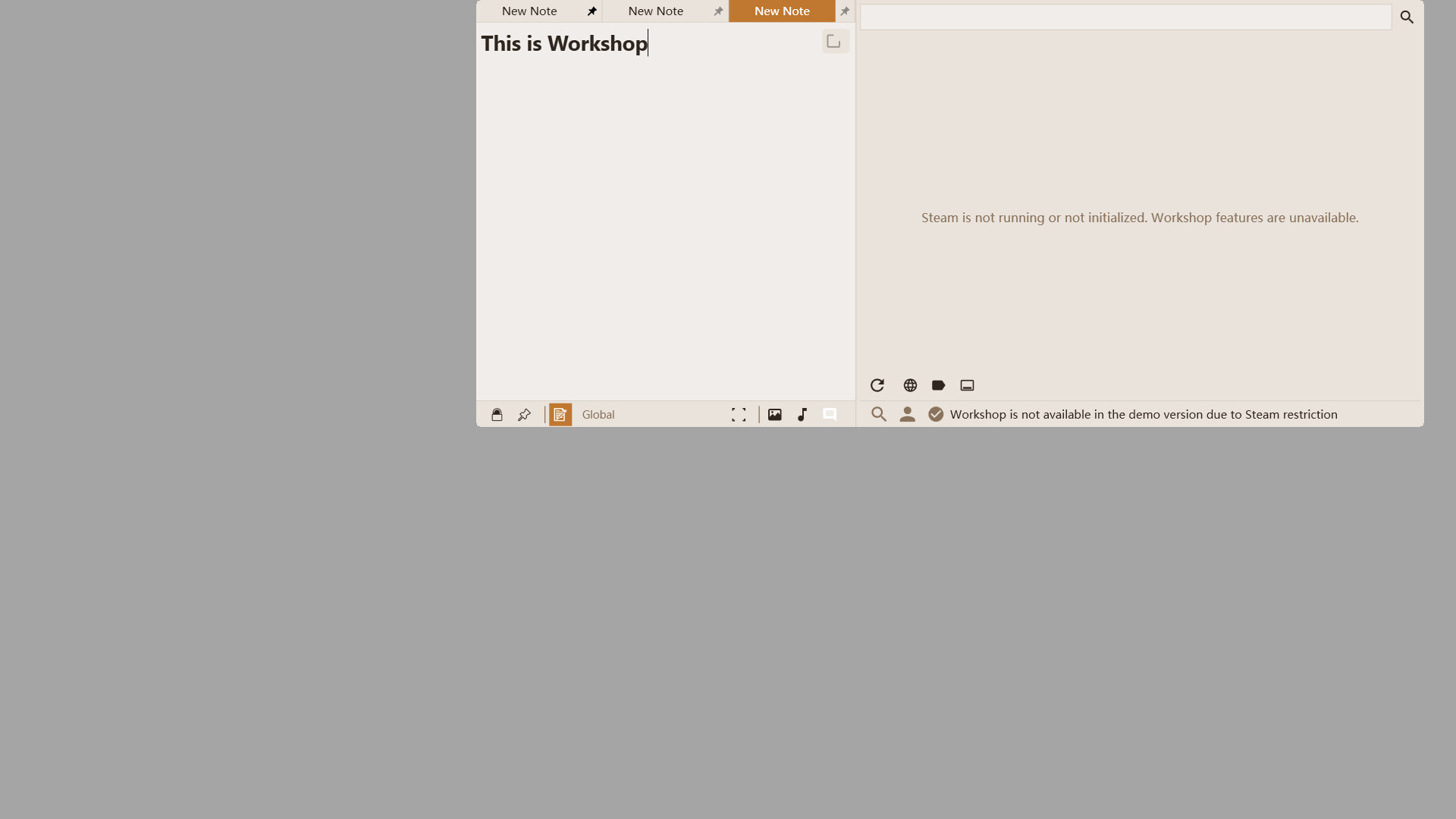This screenshot has width=1456, height=819.
Task: Switch to the first New Note tab
Action: 529,11
